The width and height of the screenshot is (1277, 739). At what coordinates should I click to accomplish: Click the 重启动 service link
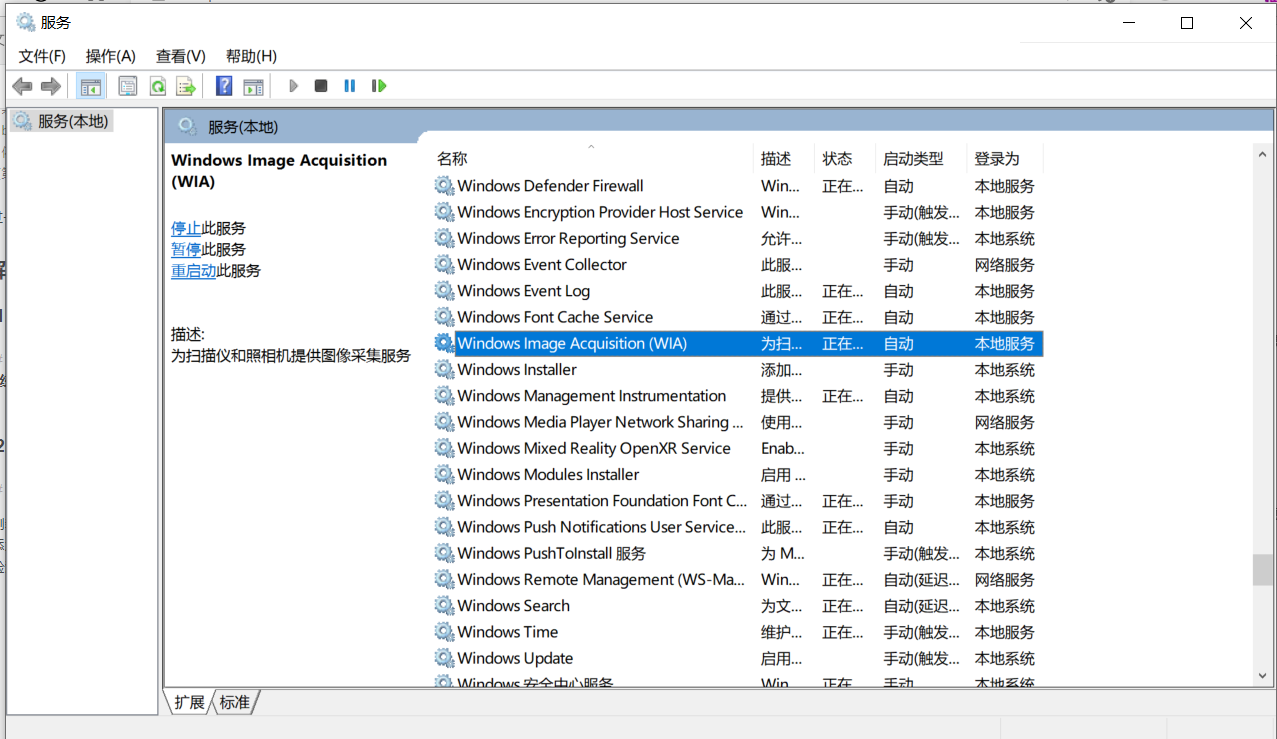pos(194,270)
